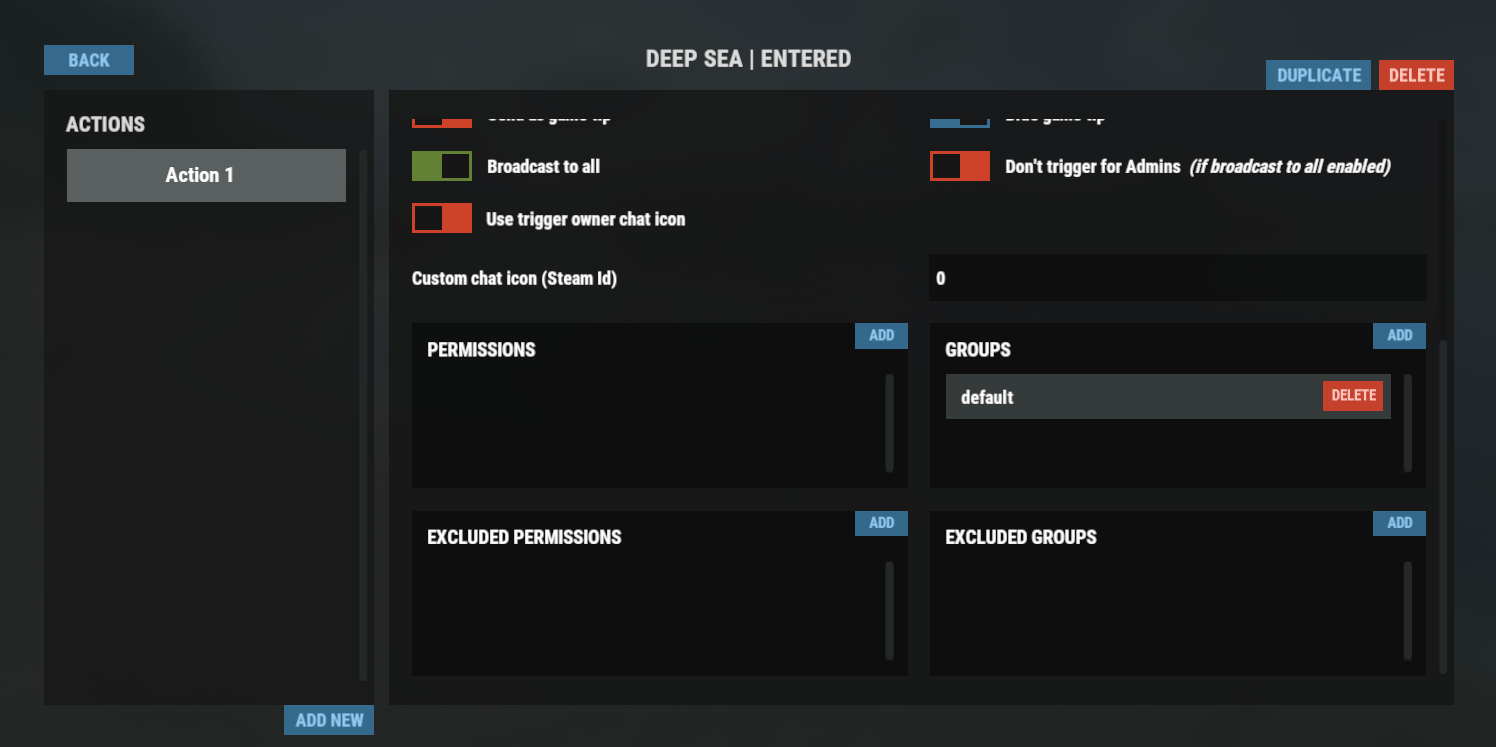
Task: Turn on Use trigger owner chat icon
Action: [441, 218]
